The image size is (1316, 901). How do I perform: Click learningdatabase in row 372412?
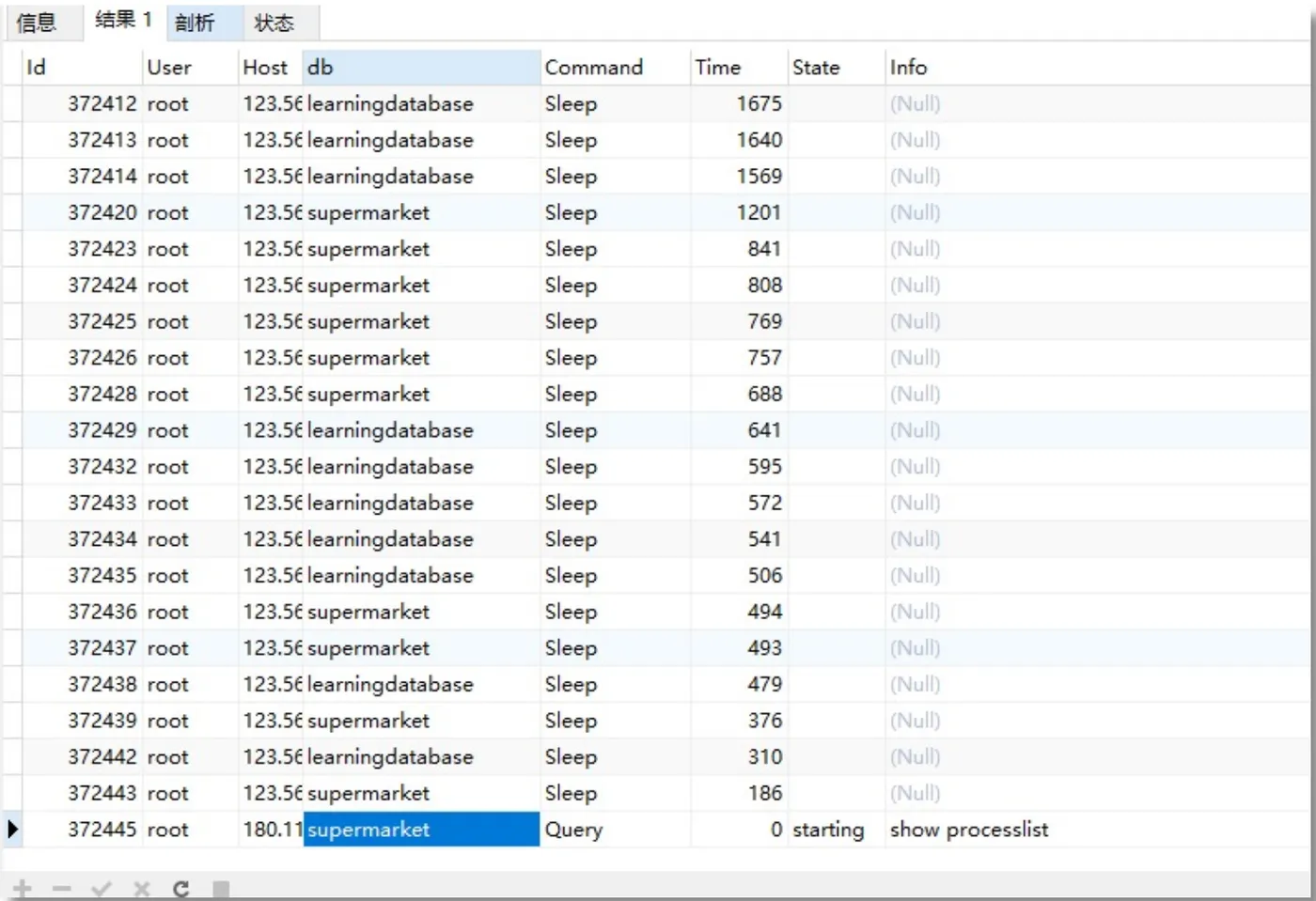point(390,105)
